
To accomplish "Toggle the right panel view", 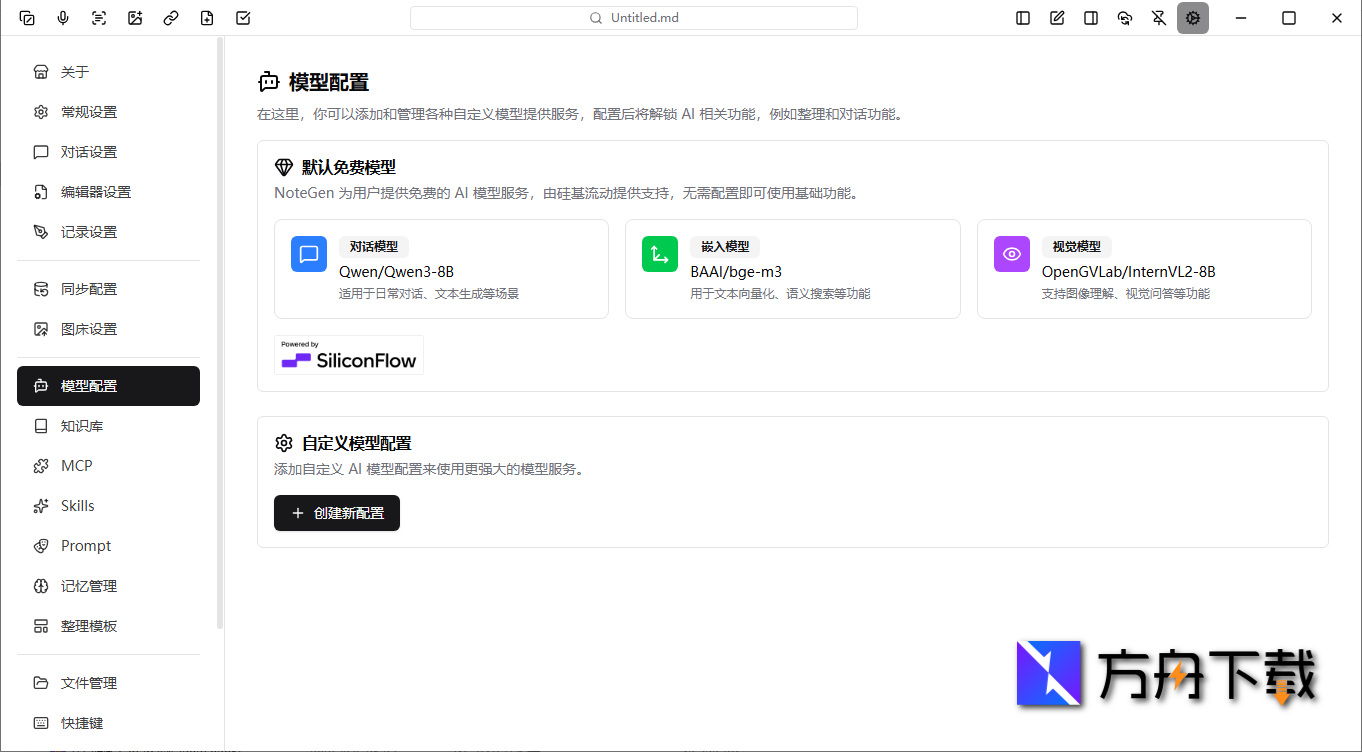I will (x=1090, y=17).
